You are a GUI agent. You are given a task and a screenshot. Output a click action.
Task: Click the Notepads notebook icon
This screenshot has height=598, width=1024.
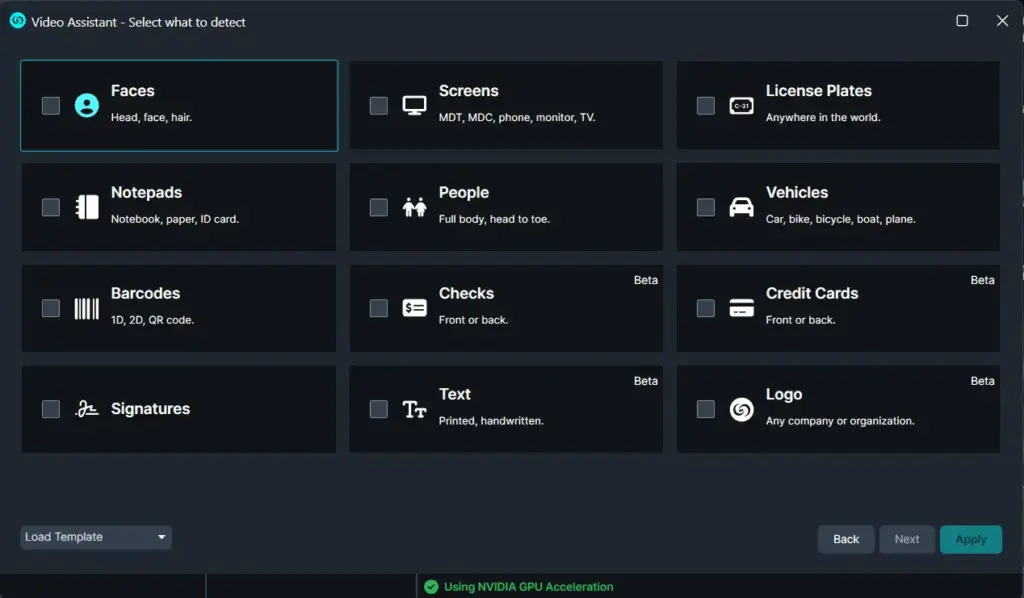87,207
